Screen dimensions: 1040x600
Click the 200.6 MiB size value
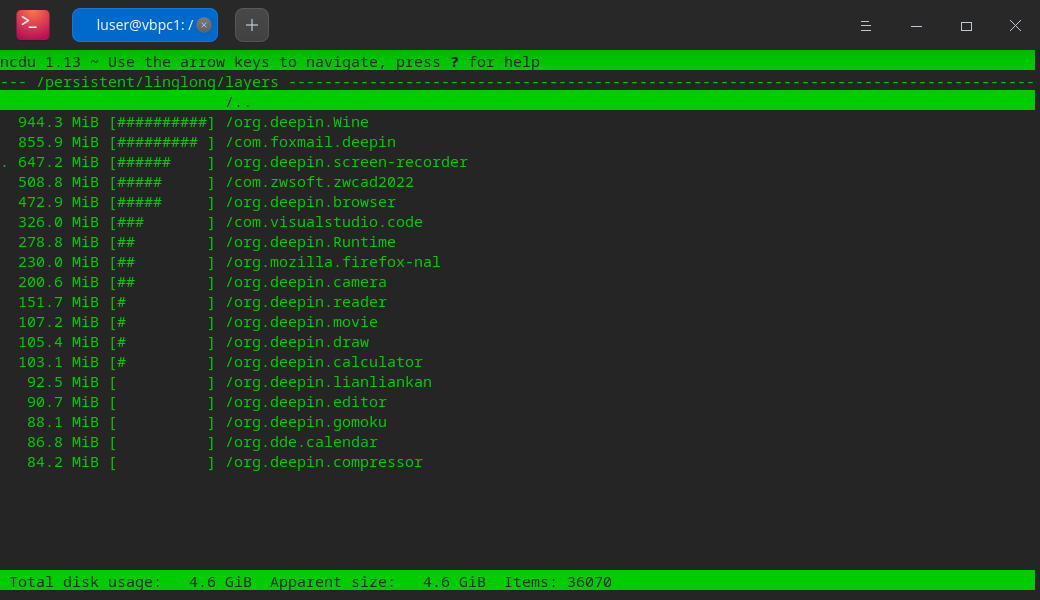58,282
